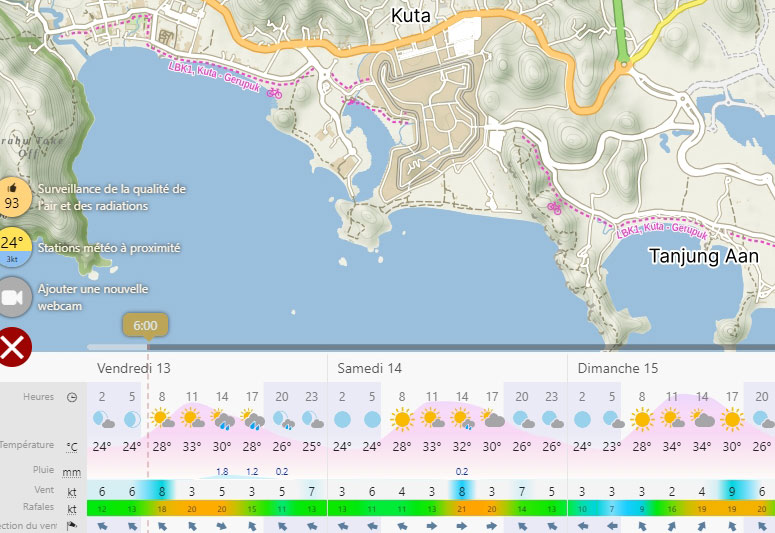Select the Vendredi 13 day header

[134, 368]
